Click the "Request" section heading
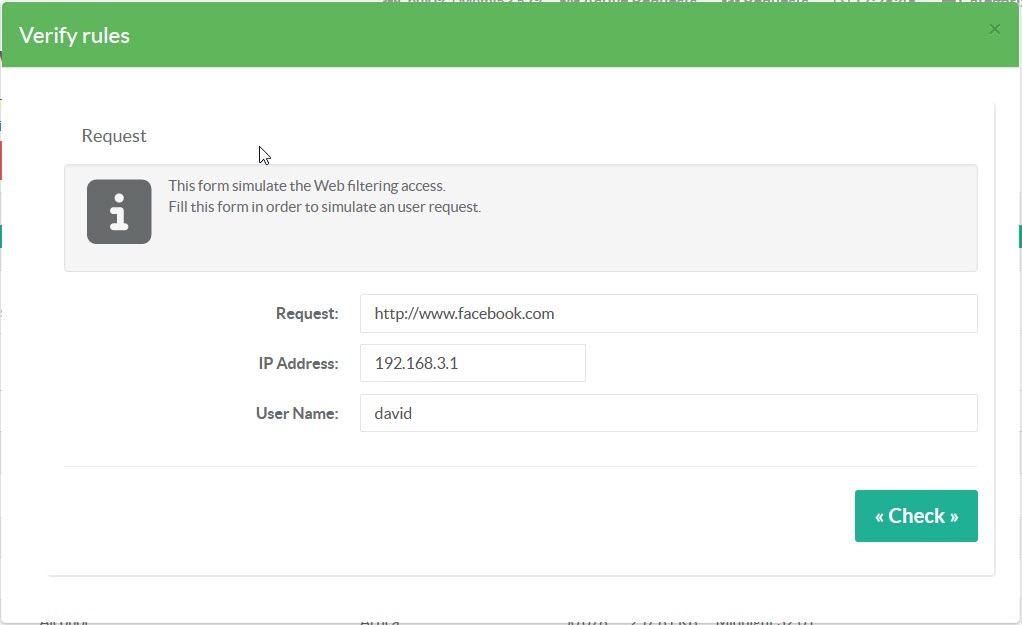This screenshot has height=625, width=1022. coord(114,136)
